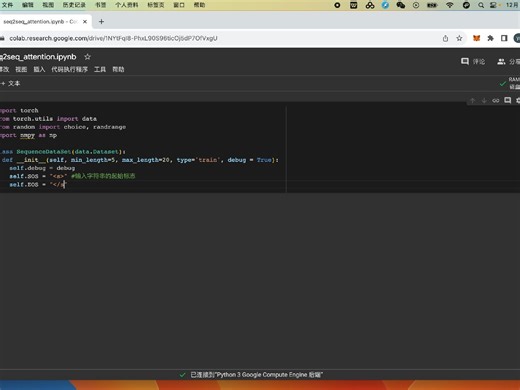
Task: Open the macOS 窗口 (Window) menu
Action: tap(179, 5)
